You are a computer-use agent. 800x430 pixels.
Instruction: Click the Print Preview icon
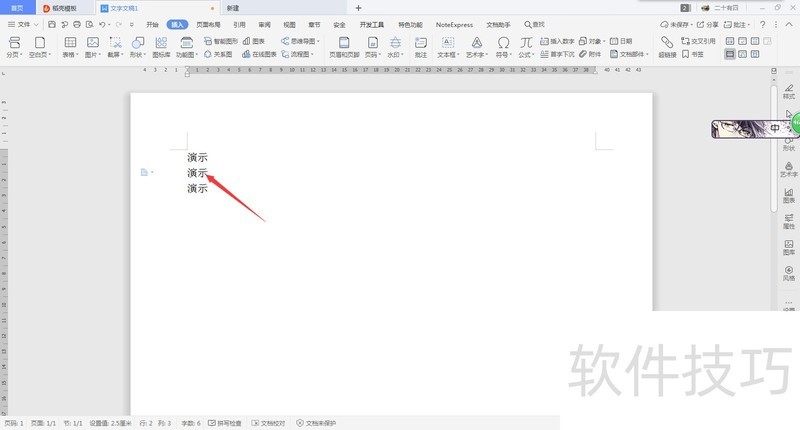tap(90, 24)
